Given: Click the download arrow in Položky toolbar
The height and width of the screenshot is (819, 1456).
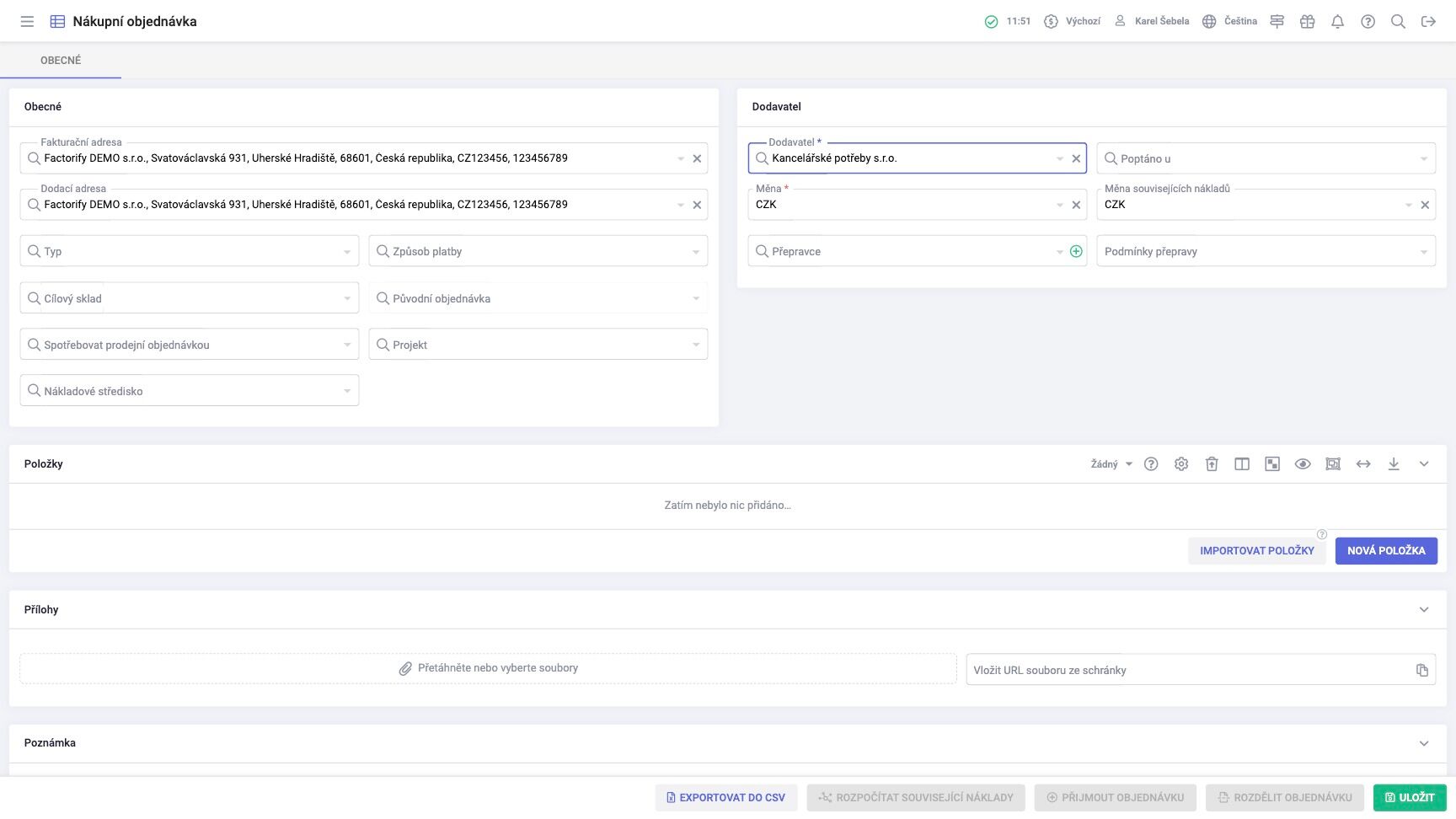Looking at the screenshot, I should point(1394,464).
